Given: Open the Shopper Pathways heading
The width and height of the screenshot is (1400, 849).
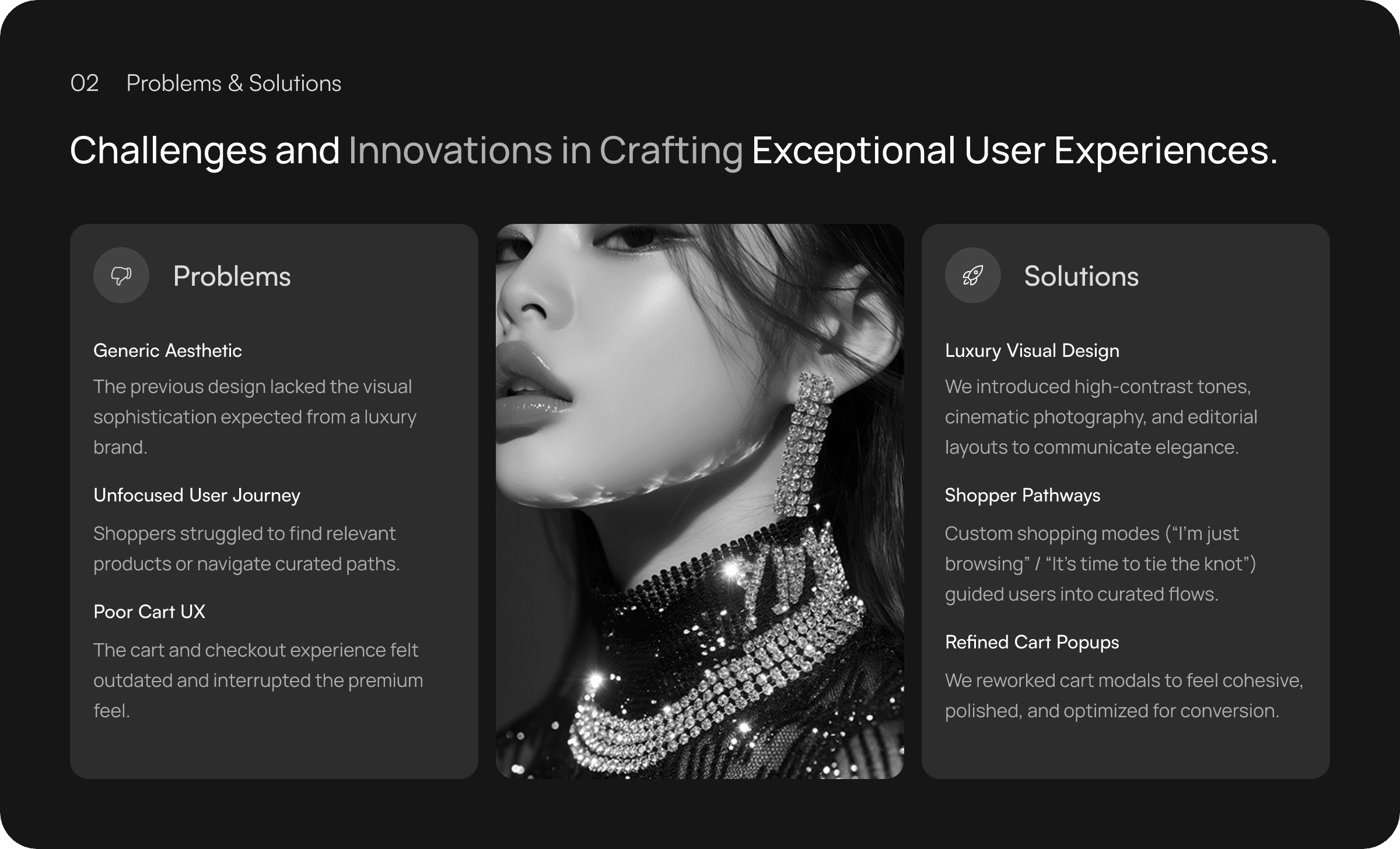Looking at the screenshot, I should point(1022,495).
